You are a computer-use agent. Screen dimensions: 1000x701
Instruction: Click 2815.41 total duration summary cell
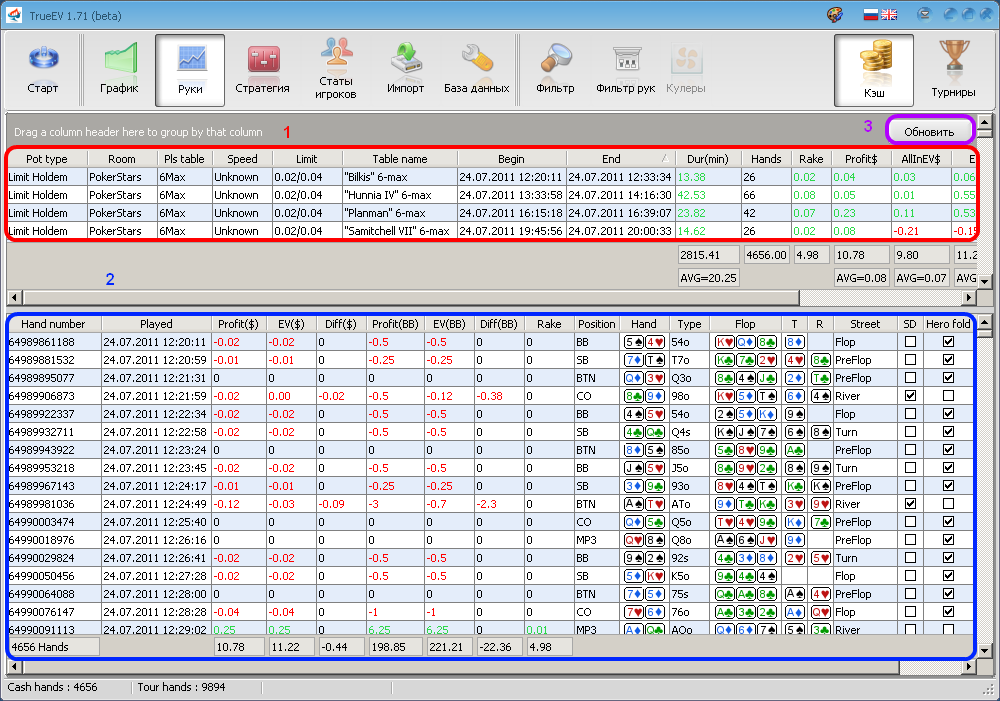click(x=709, y=255)
